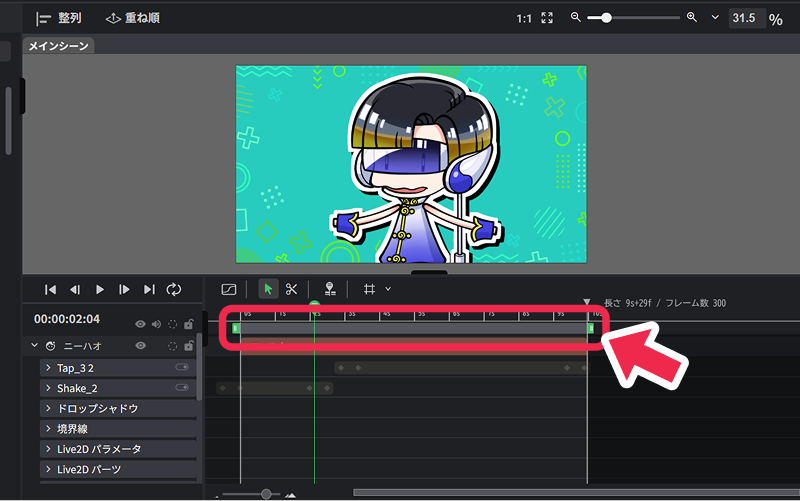Open the graph editor icon in timeline toolbar

click(228, 289)
